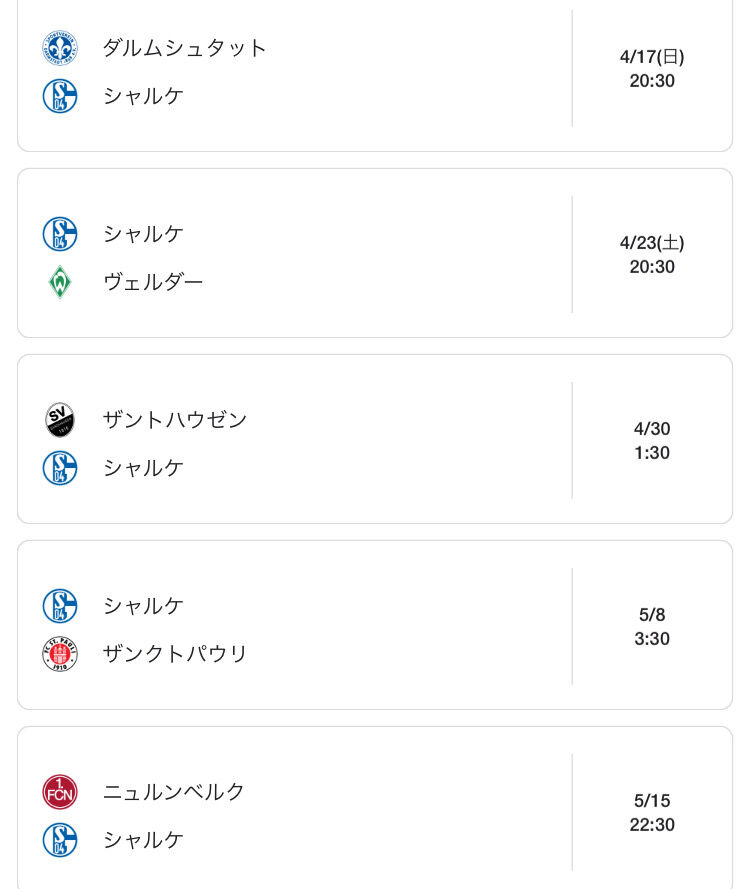The height and width of the screenshot is (889, 750).
Task: Tap the ザンクトパウリ team name
Action: point(175,654)
